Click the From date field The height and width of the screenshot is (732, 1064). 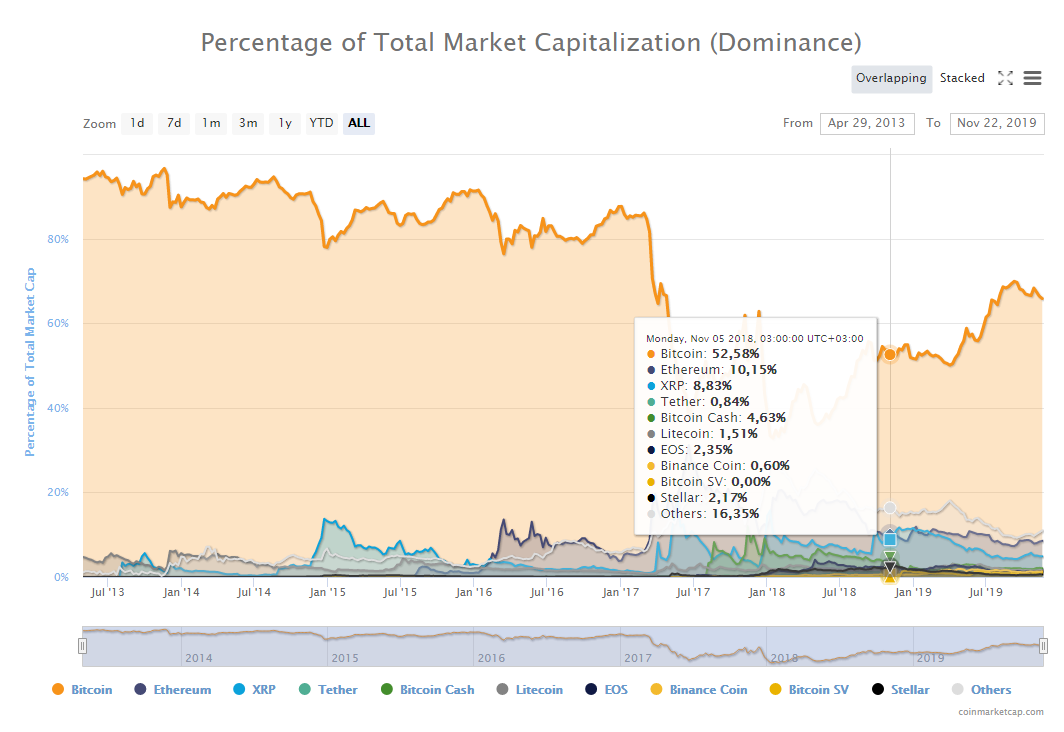(867, 123)
